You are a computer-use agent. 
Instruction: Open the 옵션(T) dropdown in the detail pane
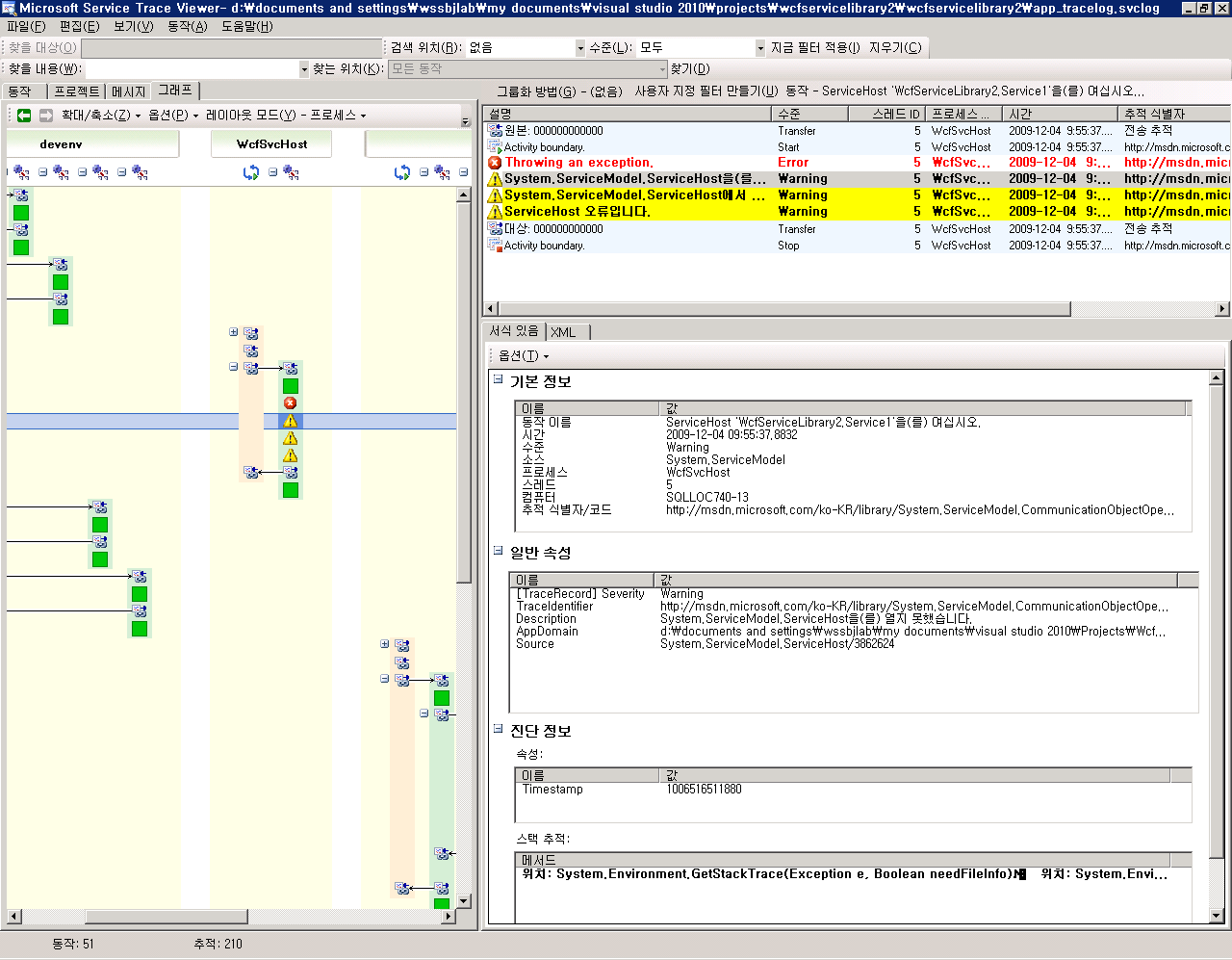pos(524,355)
